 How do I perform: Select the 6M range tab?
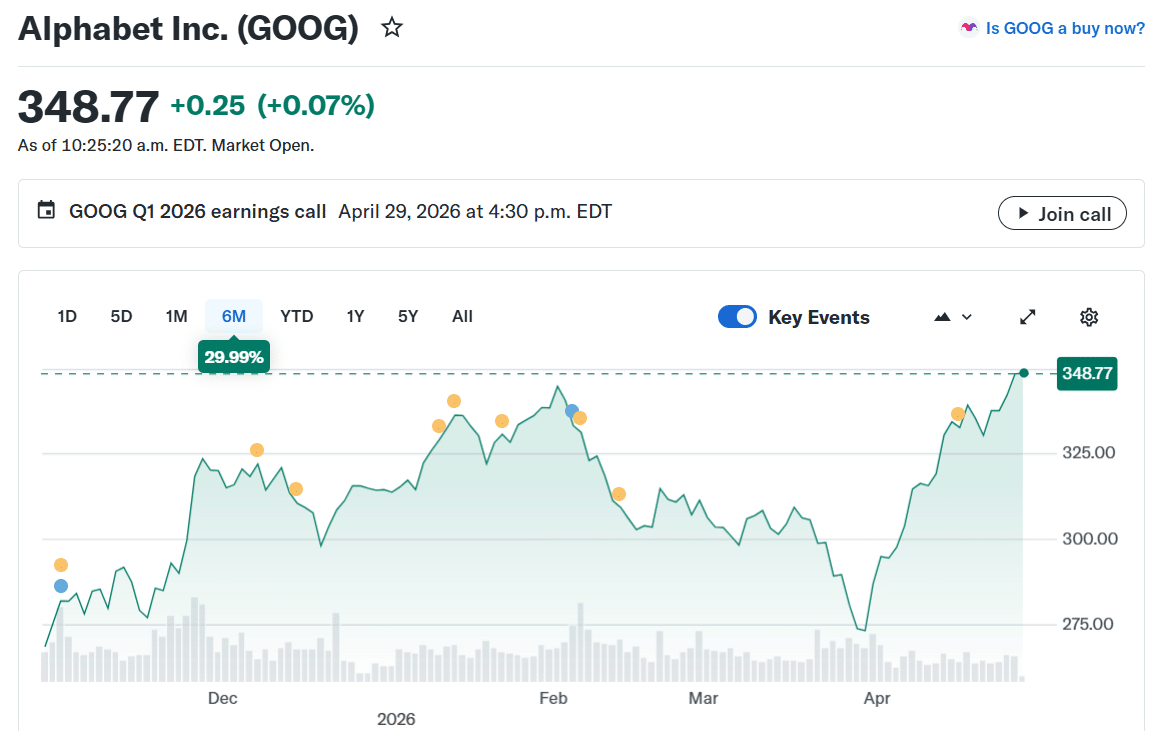pyautogui.click(x=234, y=317)
